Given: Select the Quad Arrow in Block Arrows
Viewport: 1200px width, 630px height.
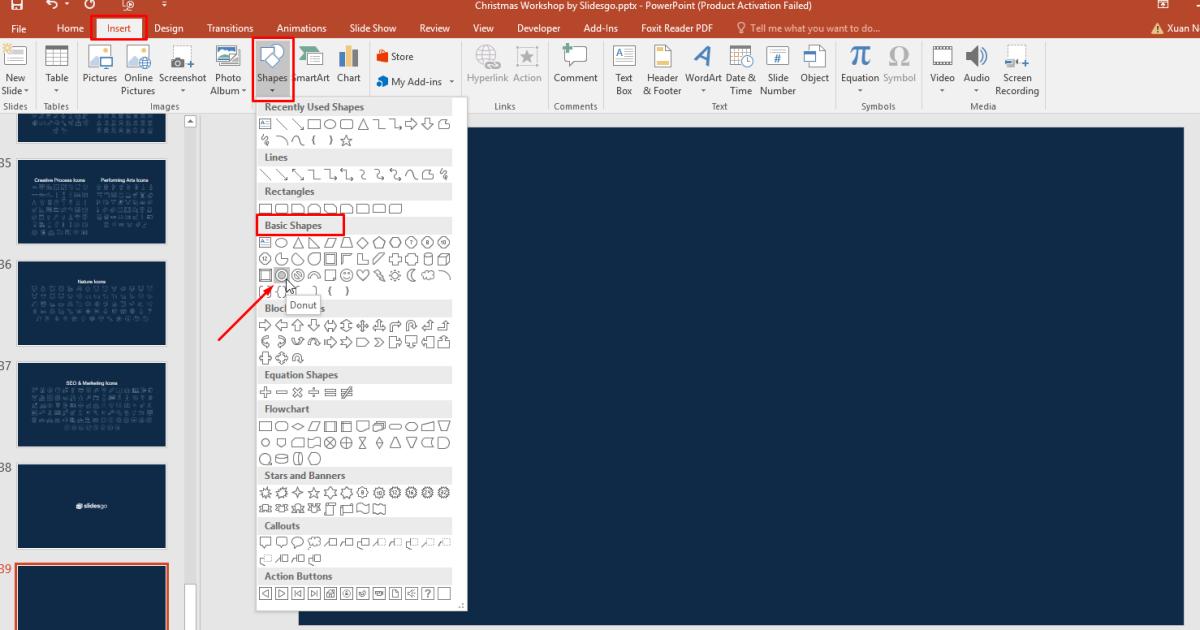Looking at the screenshot, I should point(363,325).
